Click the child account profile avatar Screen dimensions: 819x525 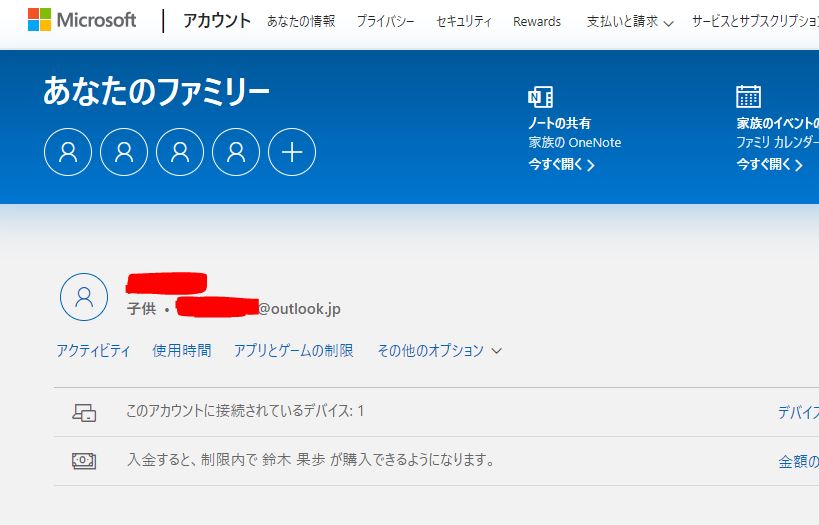click(84, 297)
